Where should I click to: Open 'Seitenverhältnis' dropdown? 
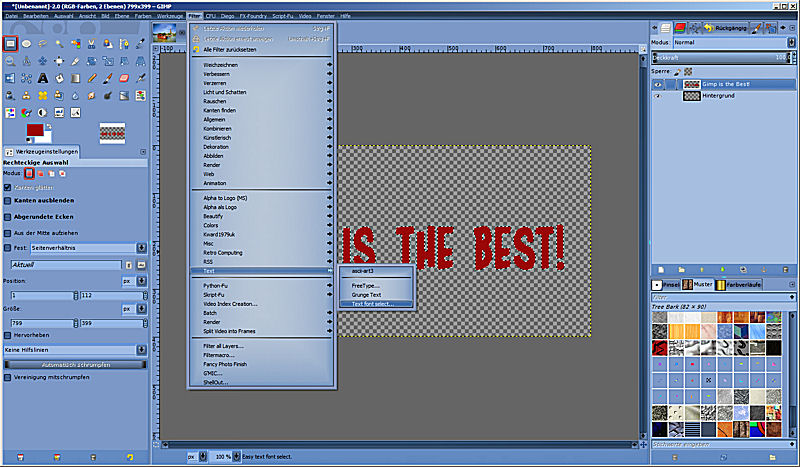[x=89, y=248]
